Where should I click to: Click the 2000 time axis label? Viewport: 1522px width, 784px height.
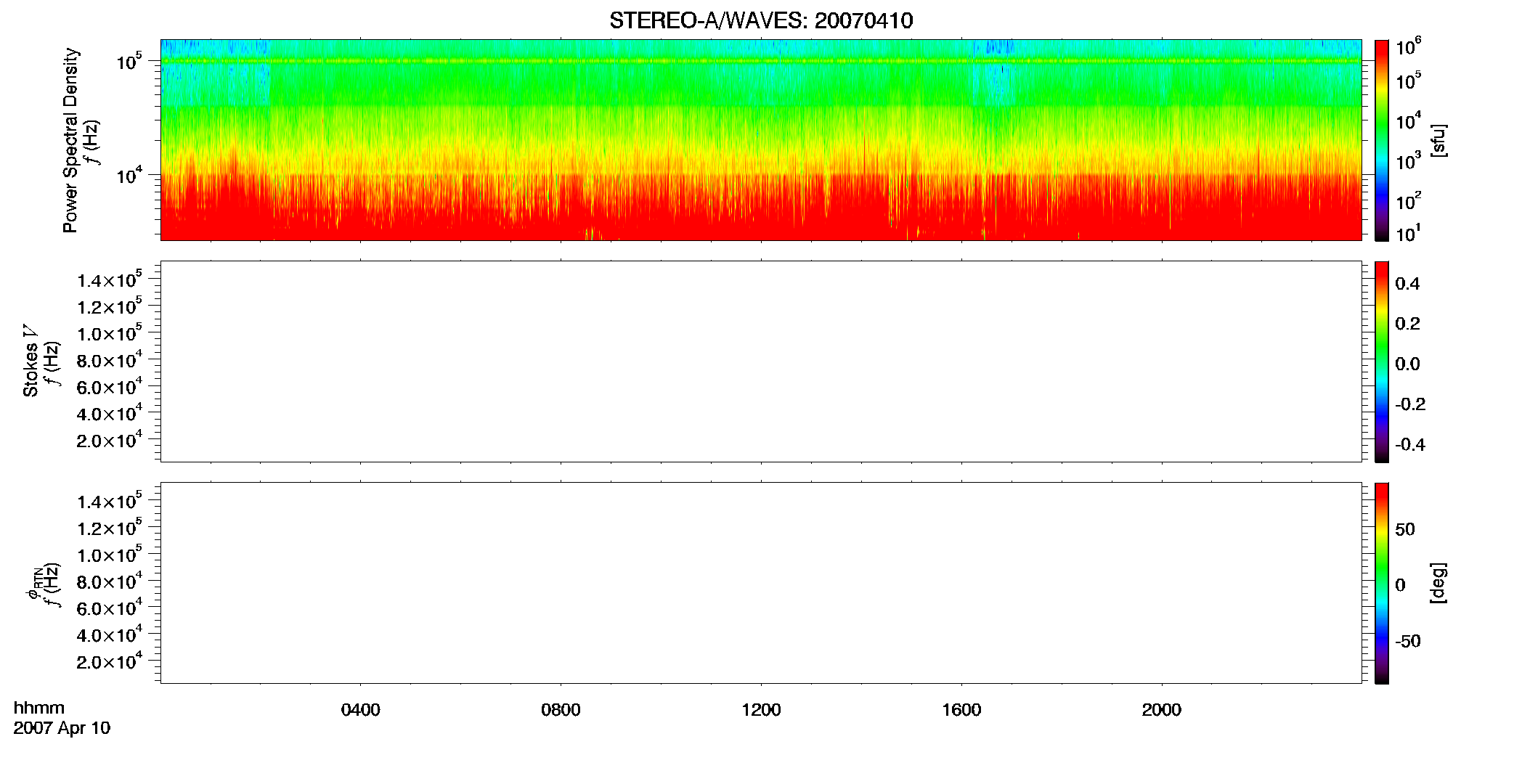[x=1162, y=710]
